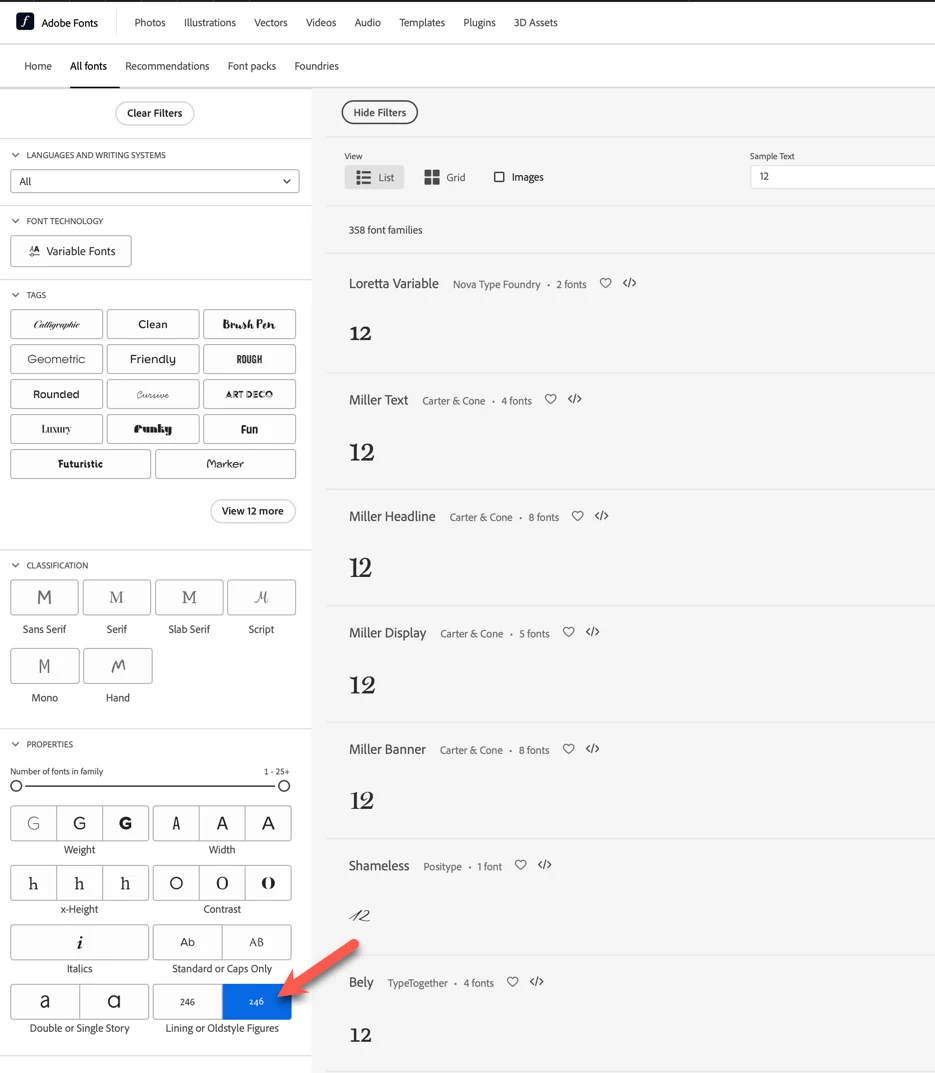Click View 12 more tags
This screenshot has height=1073, width=935.
click(x=253, y=511)
